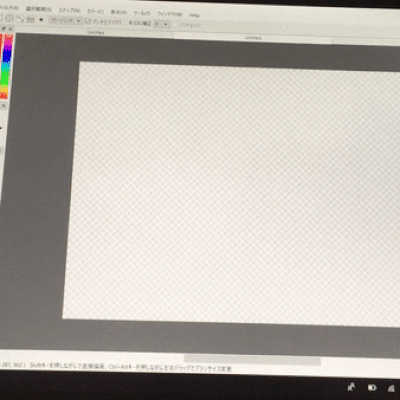Close the color panel with its X icon
Viewport: 400px width, 400px height.
(11, 29)
